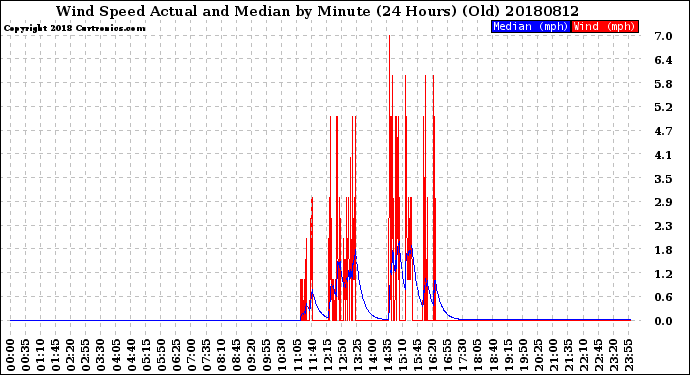Screen dimensions: 690x375
Task: Click the 5.8 y-axis label
Action: coord(663,84)
